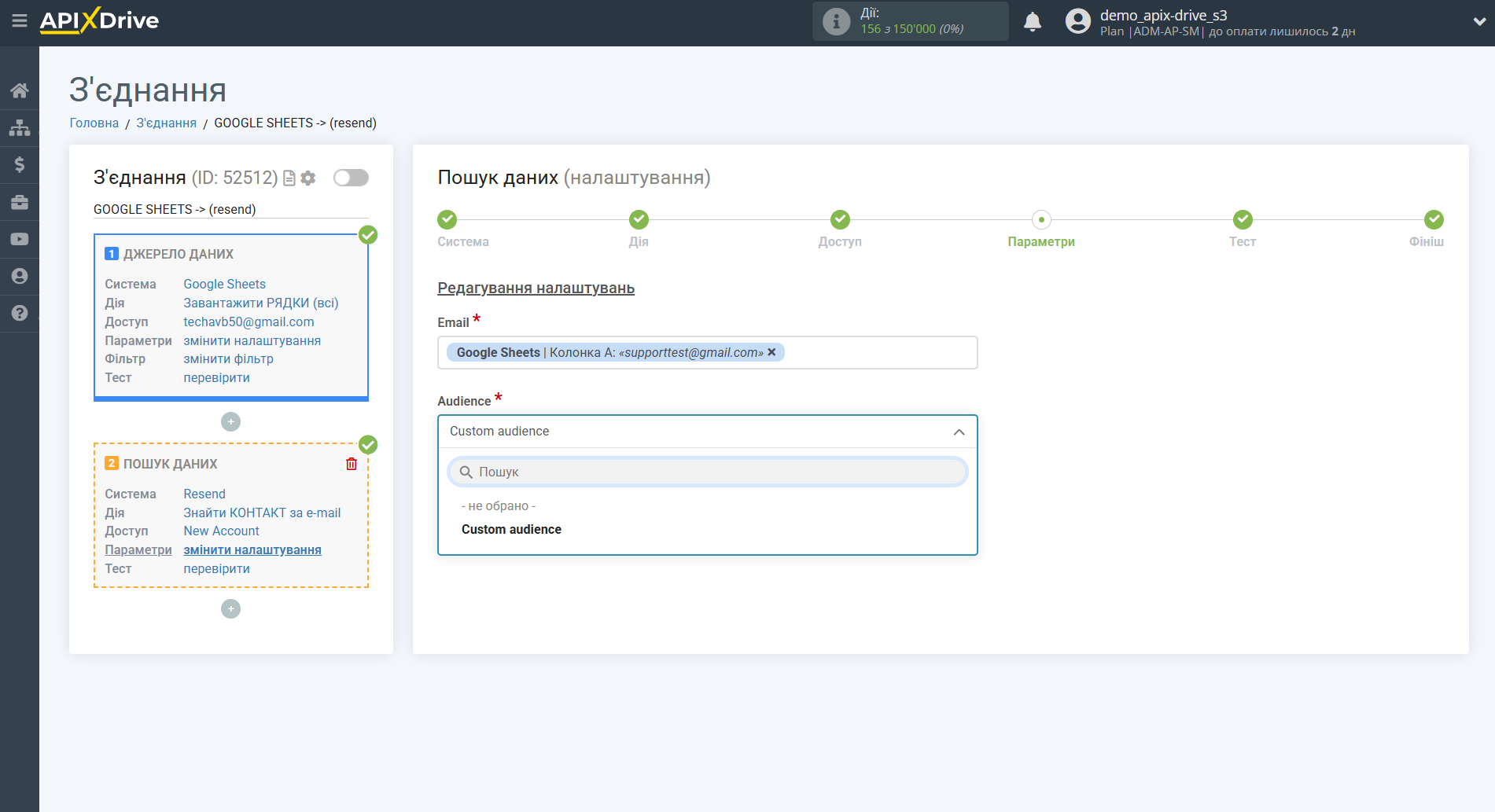Expand the user account menu chevron
Image resolution: width=1495 pixels, height=812 pixels.
1478,22
